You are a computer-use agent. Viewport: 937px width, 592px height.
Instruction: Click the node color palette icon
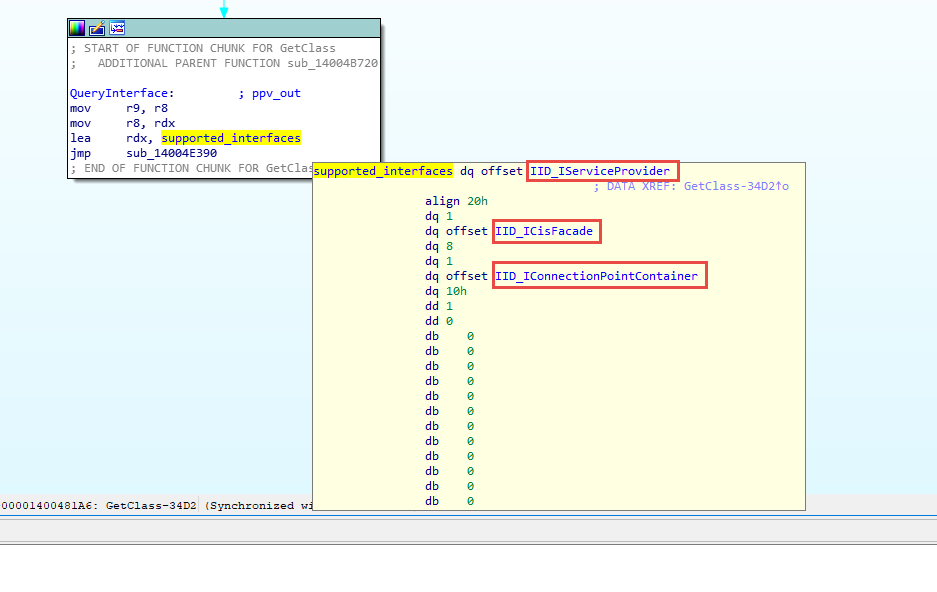(x=77, y=28)
